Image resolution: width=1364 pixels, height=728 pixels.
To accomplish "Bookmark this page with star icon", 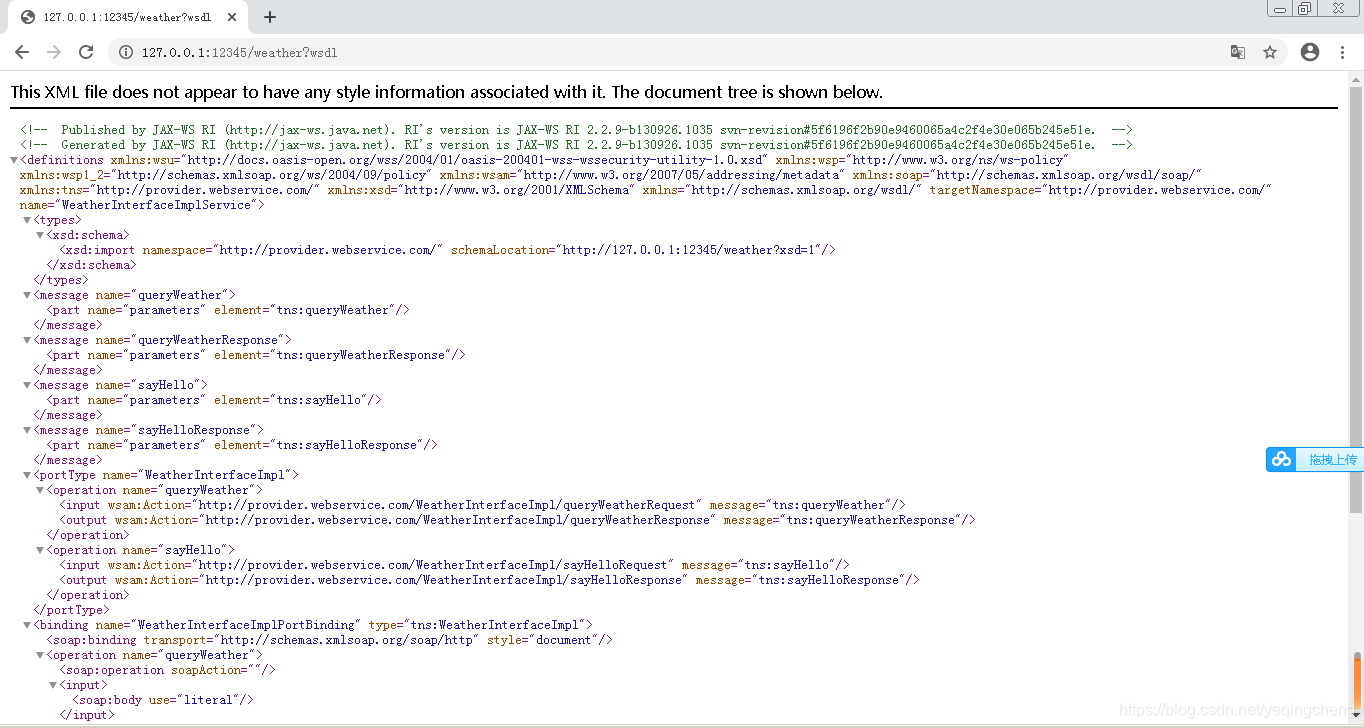I will pyautogui.click(x=1270, y=52).
